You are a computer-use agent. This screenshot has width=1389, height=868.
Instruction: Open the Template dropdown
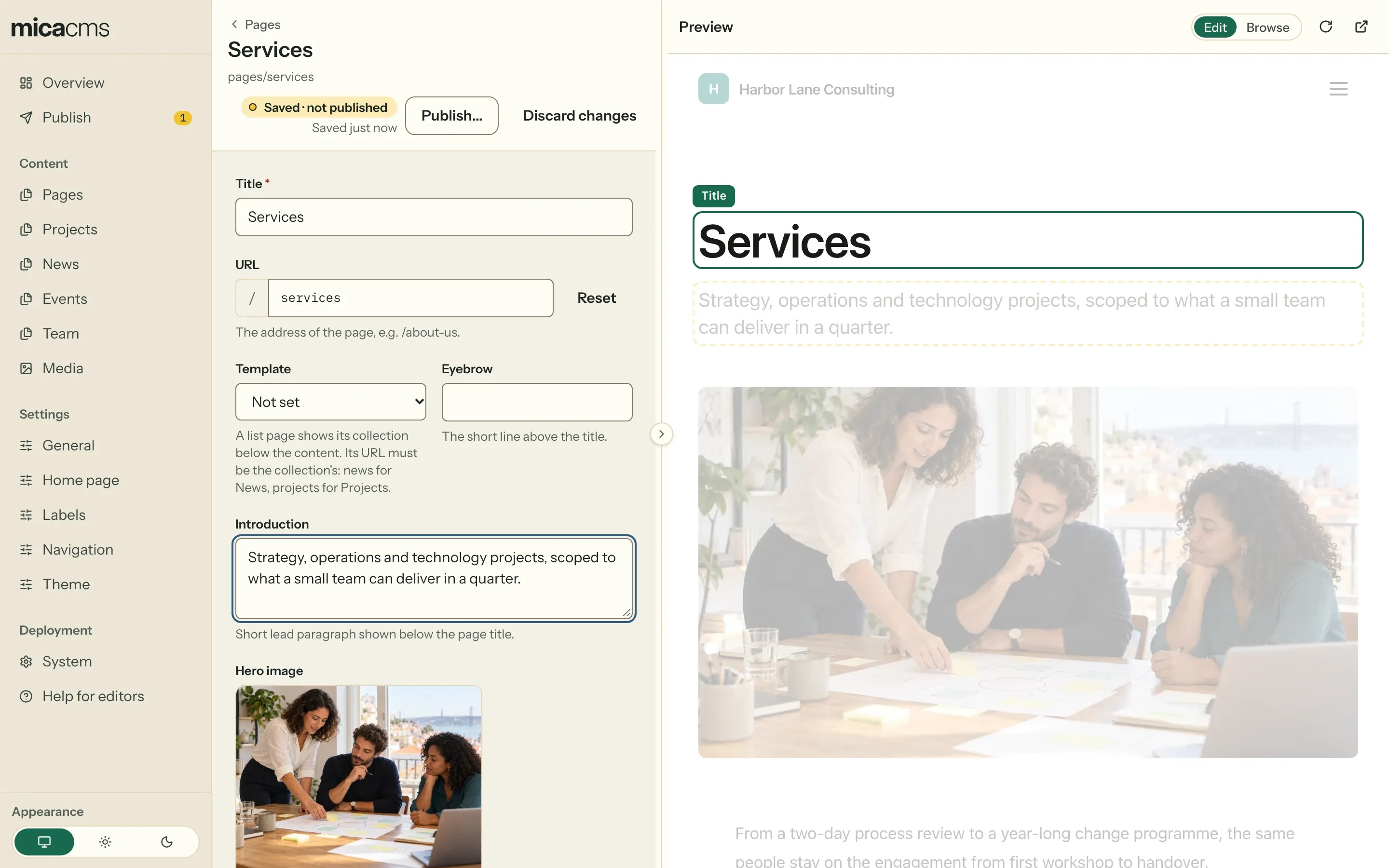pyautogui.click(x=330, y=402)
